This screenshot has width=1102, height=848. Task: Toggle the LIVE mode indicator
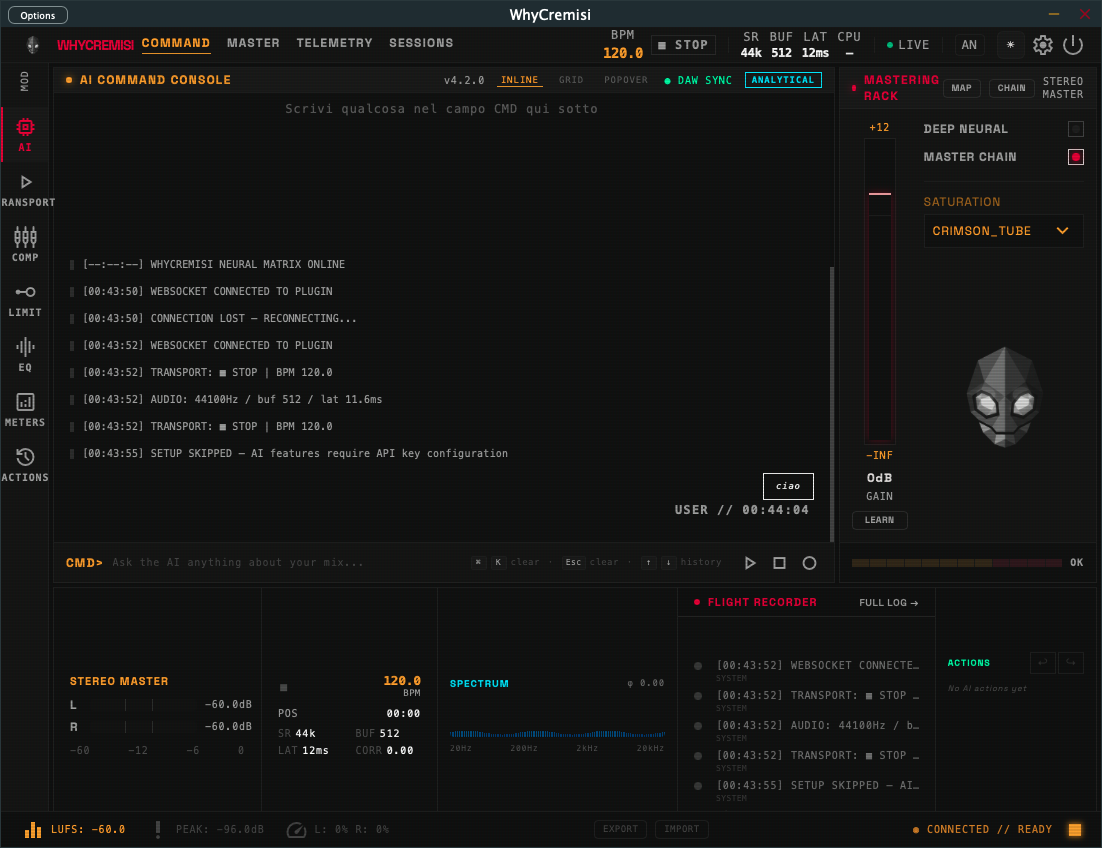coord(907,45)
